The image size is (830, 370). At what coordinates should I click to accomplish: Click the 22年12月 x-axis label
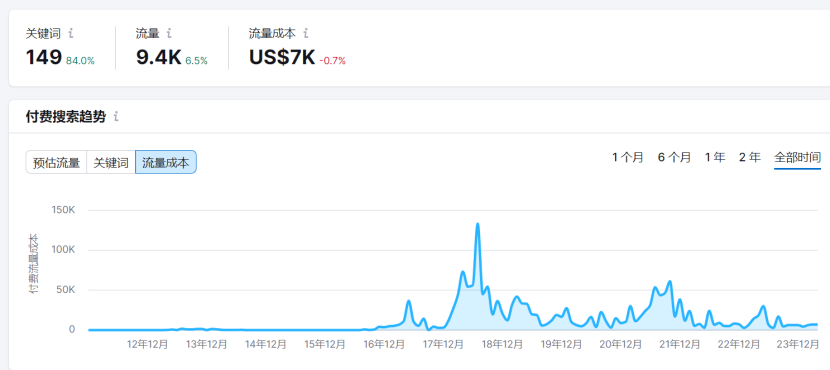tap(738, 345)
